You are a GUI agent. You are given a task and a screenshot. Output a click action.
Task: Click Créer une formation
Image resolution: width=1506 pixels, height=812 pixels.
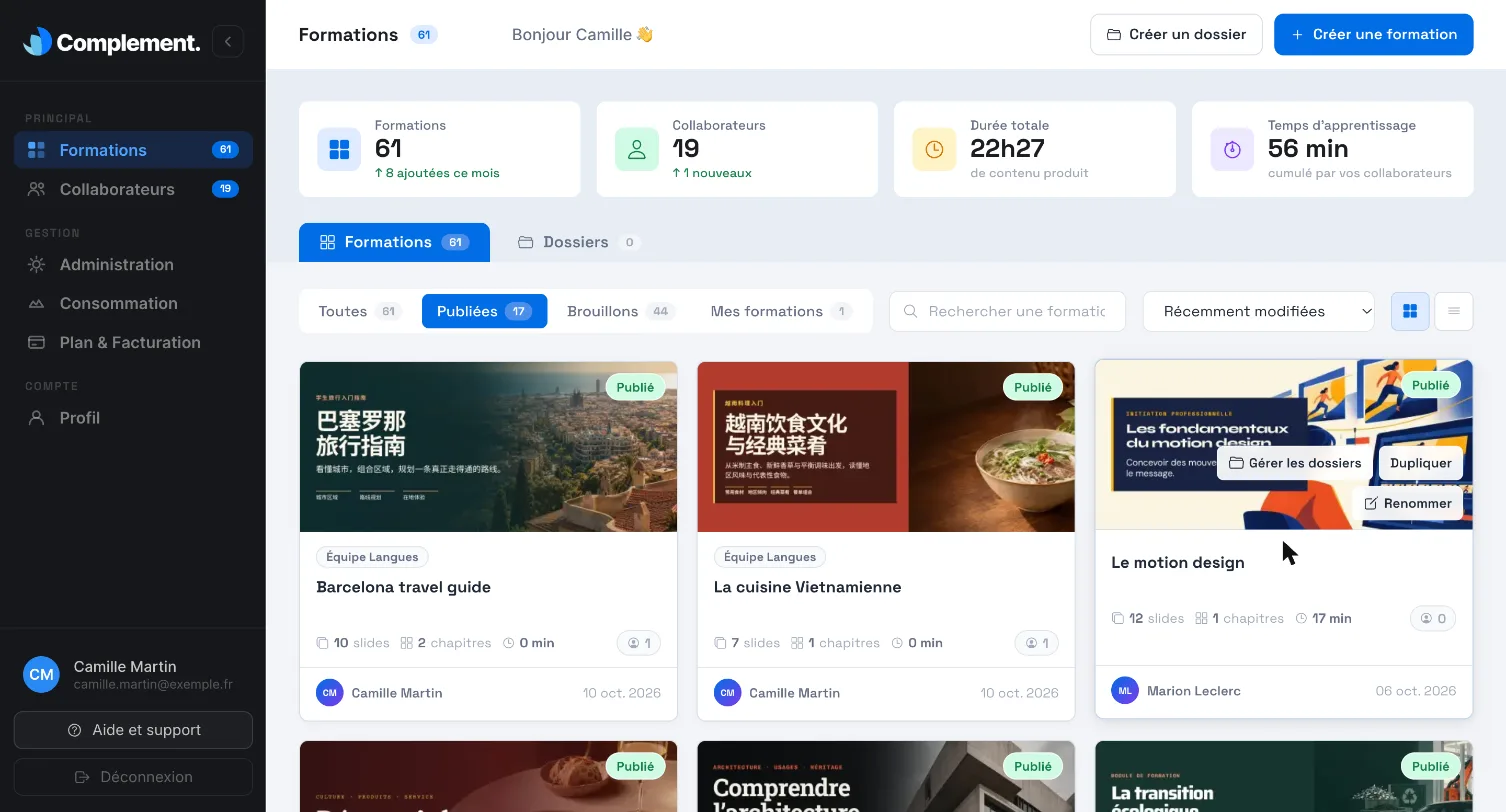click(x=1374, y=34)
